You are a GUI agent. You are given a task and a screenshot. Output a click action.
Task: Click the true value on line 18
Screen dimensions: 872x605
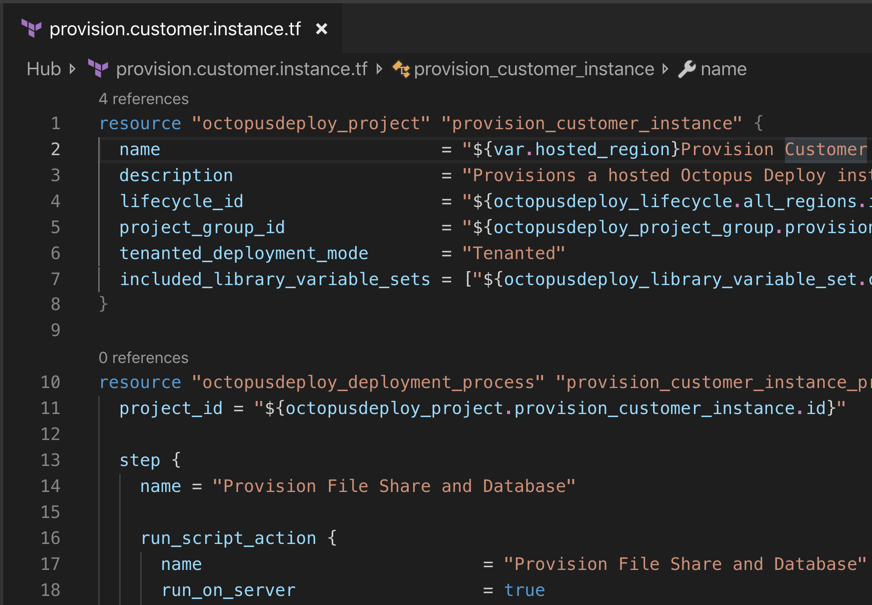click(524, 590)
